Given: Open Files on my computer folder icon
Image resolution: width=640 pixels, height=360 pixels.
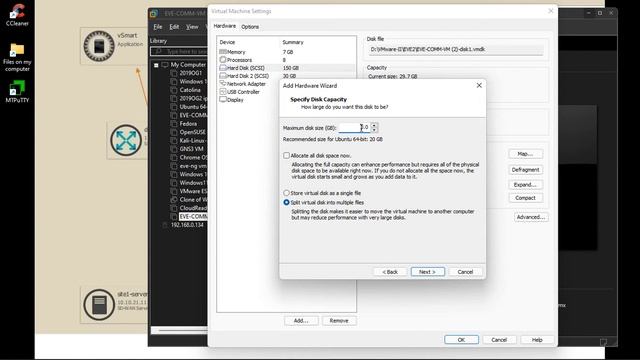Looking at the screenshot, I should [x=17, y=57].
